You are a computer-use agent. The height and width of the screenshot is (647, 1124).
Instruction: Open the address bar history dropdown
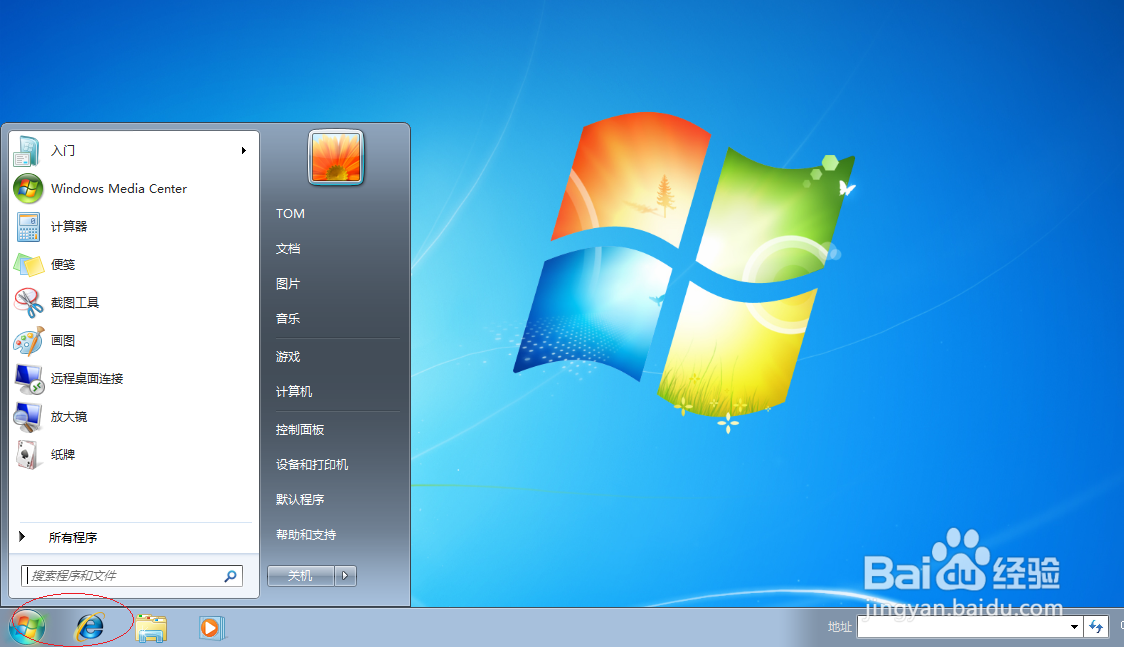pos(1076,627)
